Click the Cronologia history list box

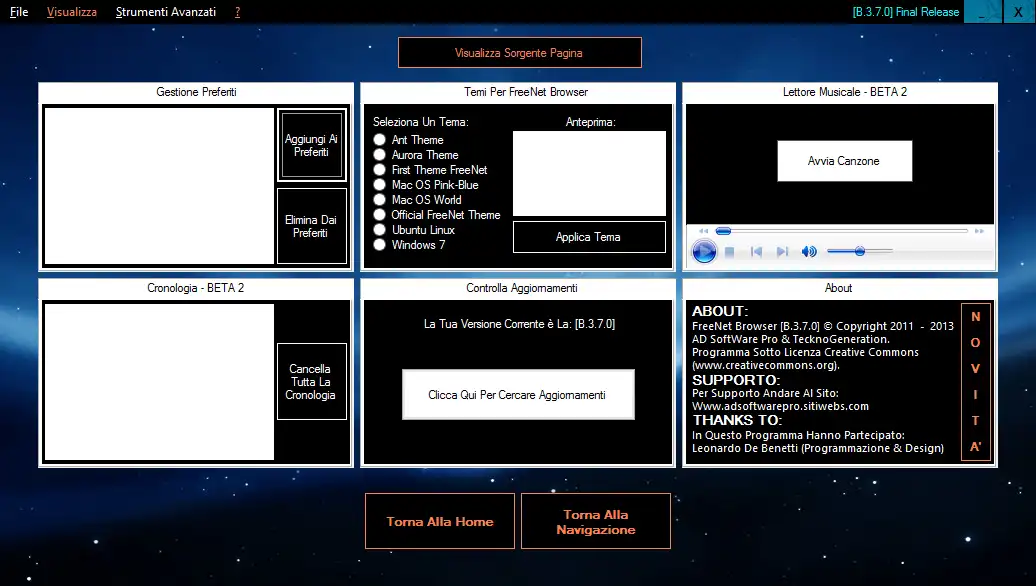coord(159,382)
